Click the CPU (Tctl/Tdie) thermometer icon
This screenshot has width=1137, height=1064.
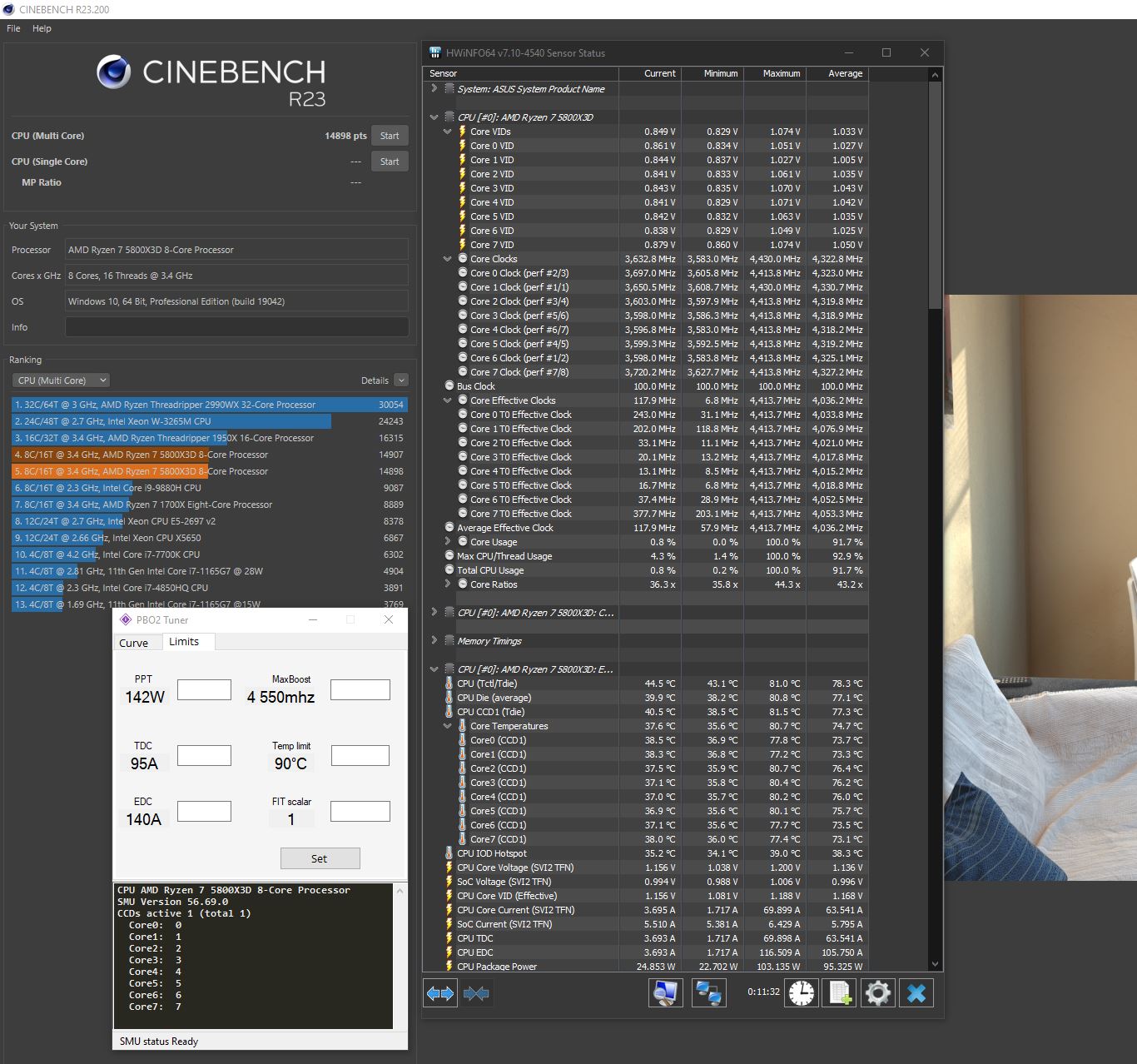449,684
